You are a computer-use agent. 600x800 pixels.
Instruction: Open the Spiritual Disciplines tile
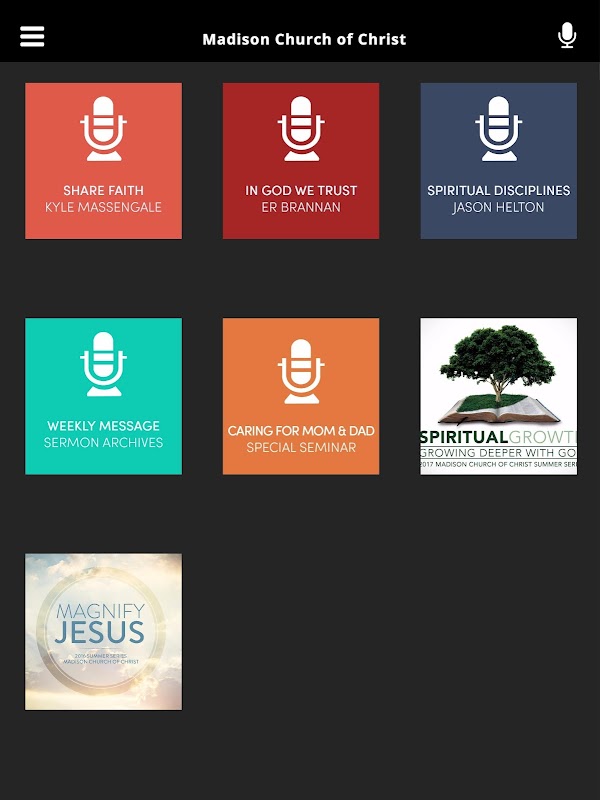pyautogui.click(x=498, y=161)
